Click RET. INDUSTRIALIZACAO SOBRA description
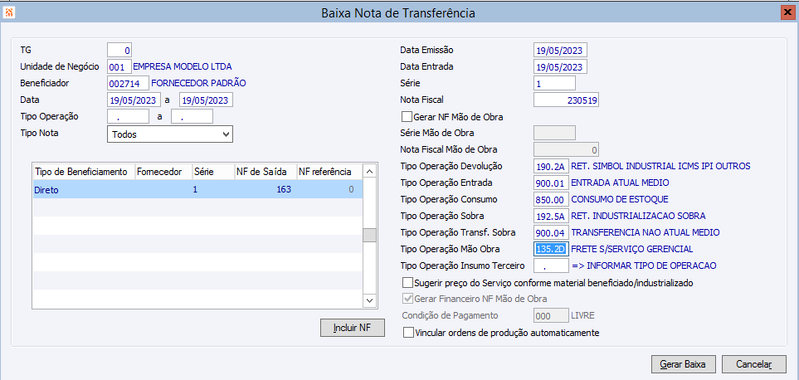799x380 pixels. [638, 216]
